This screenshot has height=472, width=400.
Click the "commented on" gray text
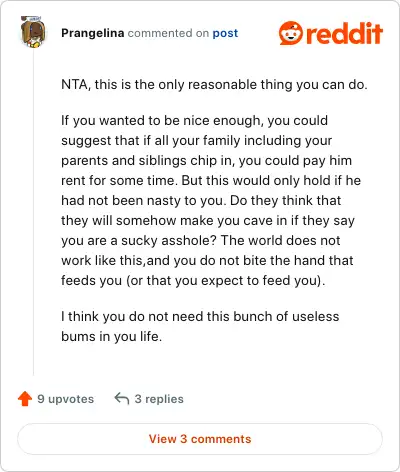[x=168, y=33]
